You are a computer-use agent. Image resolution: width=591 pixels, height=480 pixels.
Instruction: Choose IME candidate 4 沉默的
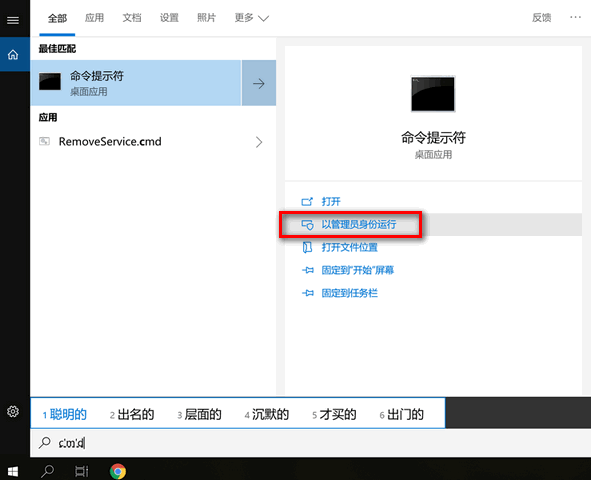[x=267, y=414]
